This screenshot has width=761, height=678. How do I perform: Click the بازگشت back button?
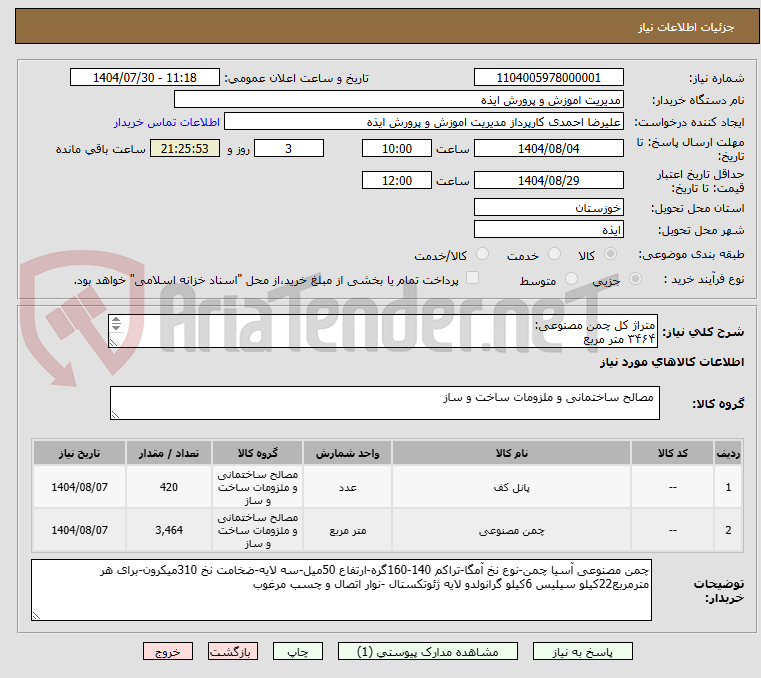pyautogui.click(x=232, y=651)
